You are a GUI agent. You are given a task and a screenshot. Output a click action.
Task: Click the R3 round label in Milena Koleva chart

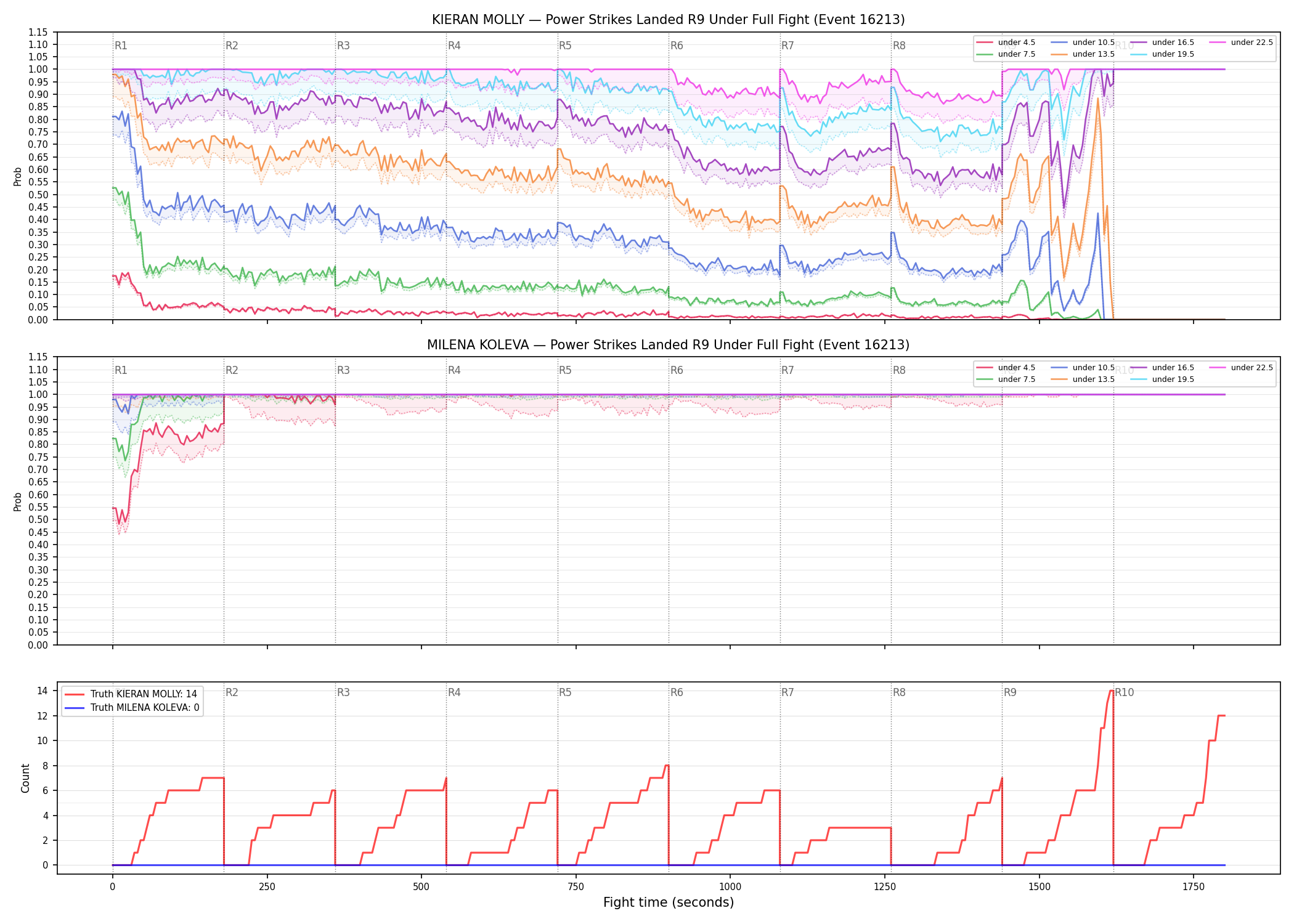click(x=343, y=370)
